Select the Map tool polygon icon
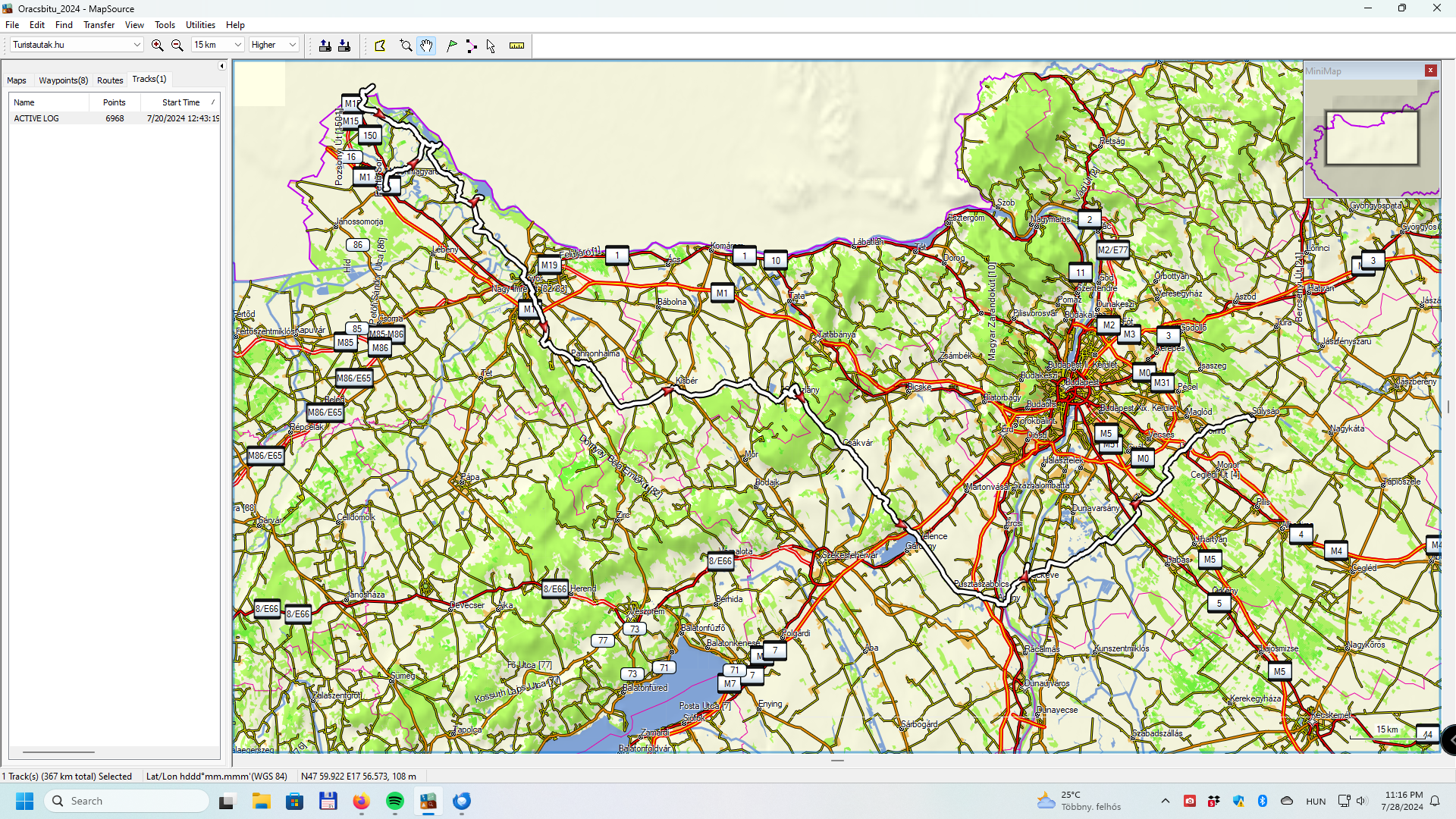The height and width of the screenshot is (819, 1456). point(381,45)
